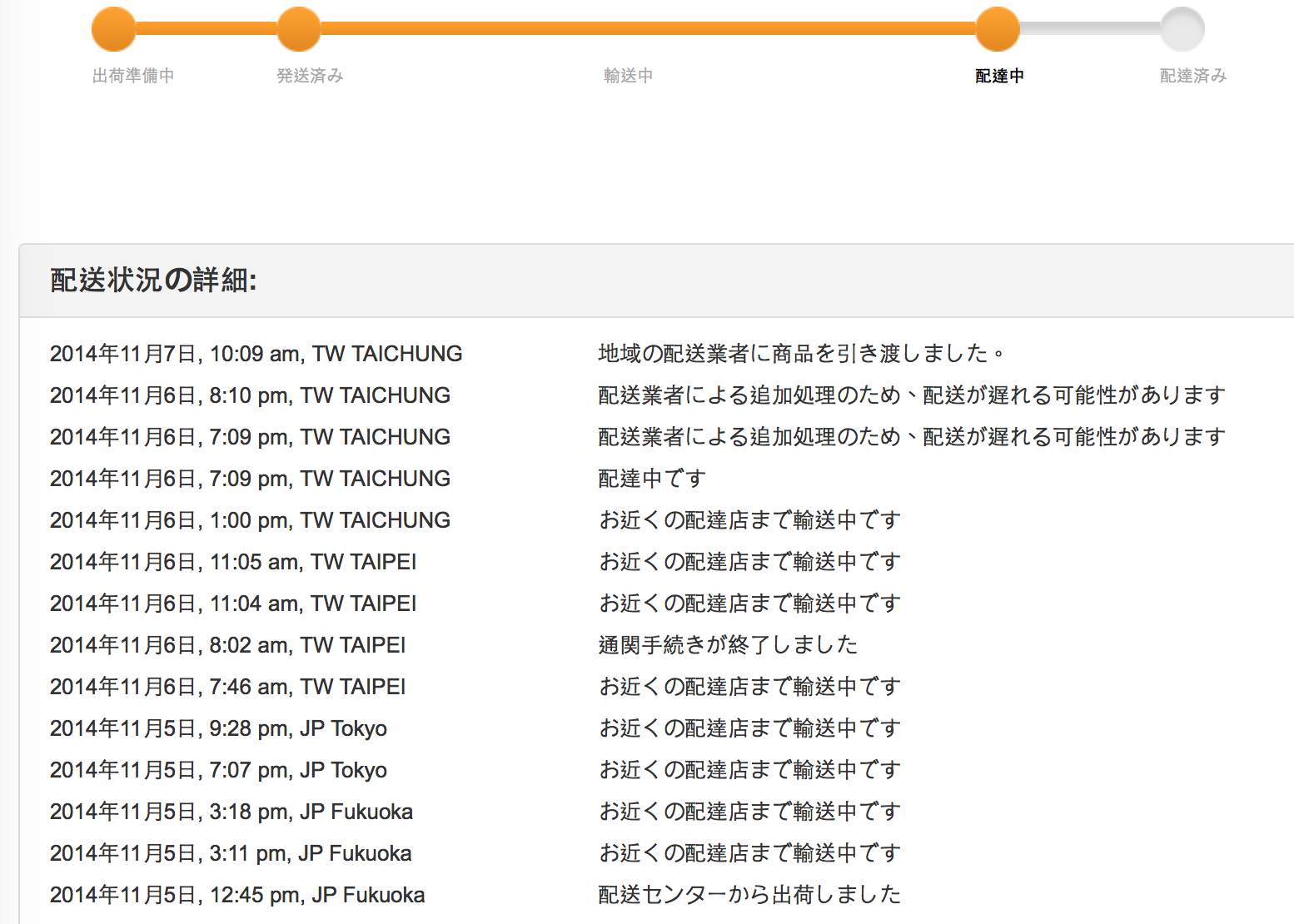1294x924 pixels.
Task: Click the delay notice status for 7:09 pm
Action: click(x=912, y=437)
